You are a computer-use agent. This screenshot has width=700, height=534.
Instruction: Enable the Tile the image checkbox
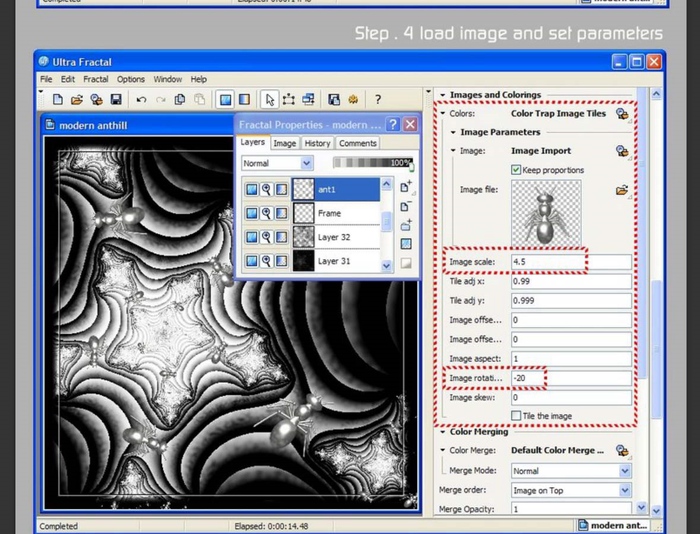coord(516,416)
